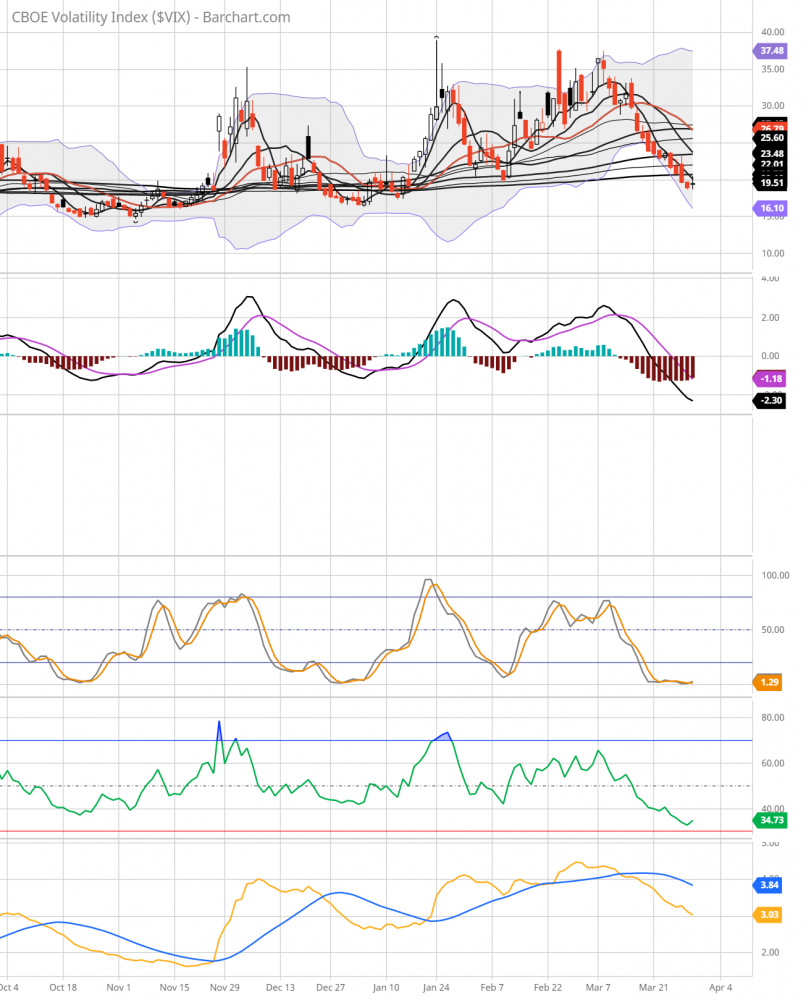Click the red RSI oversold threshold line
Viewport: 806px width, 1000px height.
[x=375, y=831]
